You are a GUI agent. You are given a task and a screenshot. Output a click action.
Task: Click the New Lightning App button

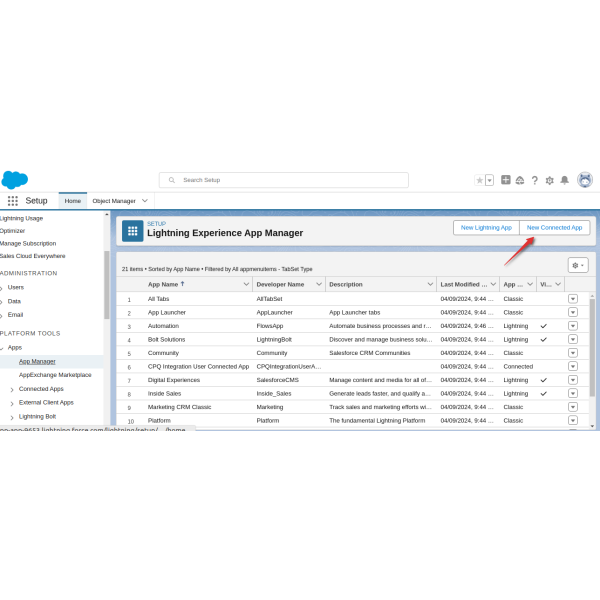click(x=486, y=228)
